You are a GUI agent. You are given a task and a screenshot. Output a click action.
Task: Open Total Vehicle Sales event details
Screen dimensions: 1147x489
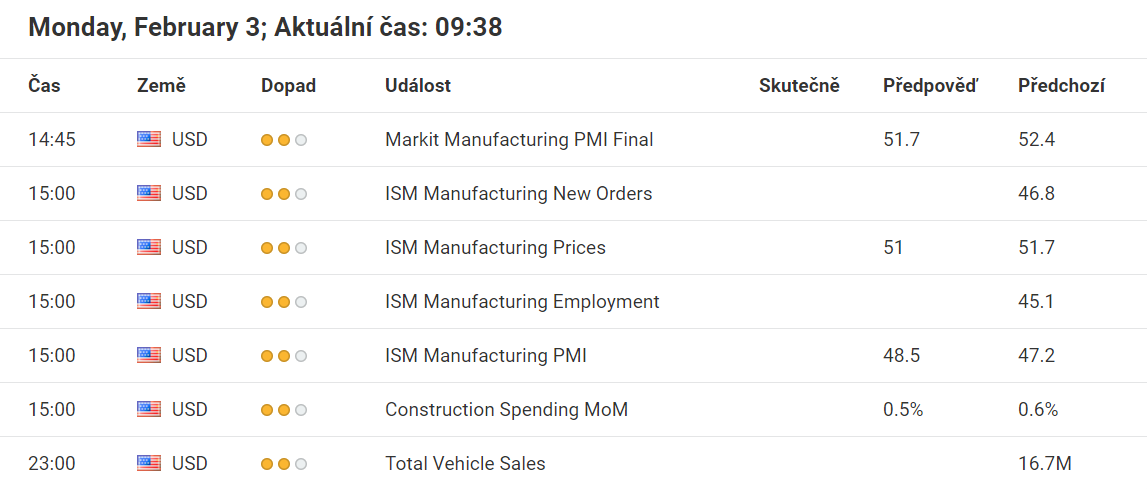[465, 463]
